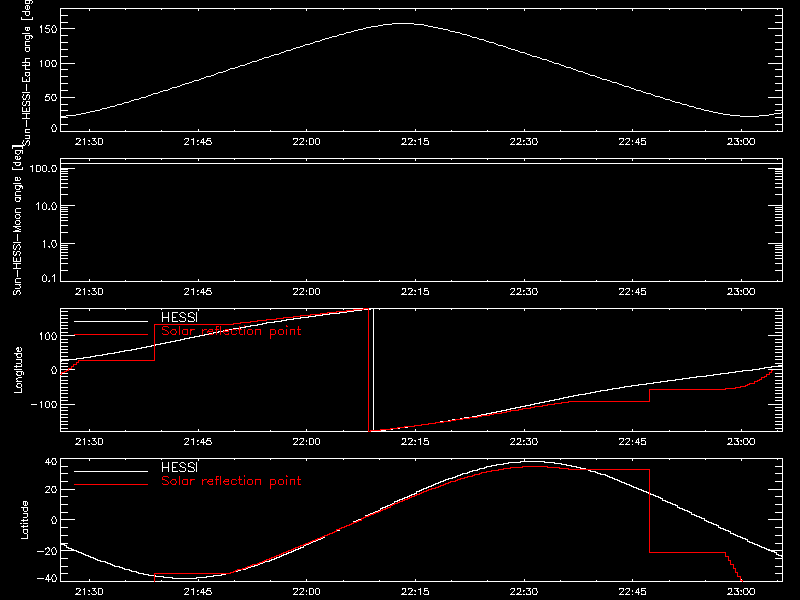Click 22:00 time label below Latitude plot

[x=307, y=592]
